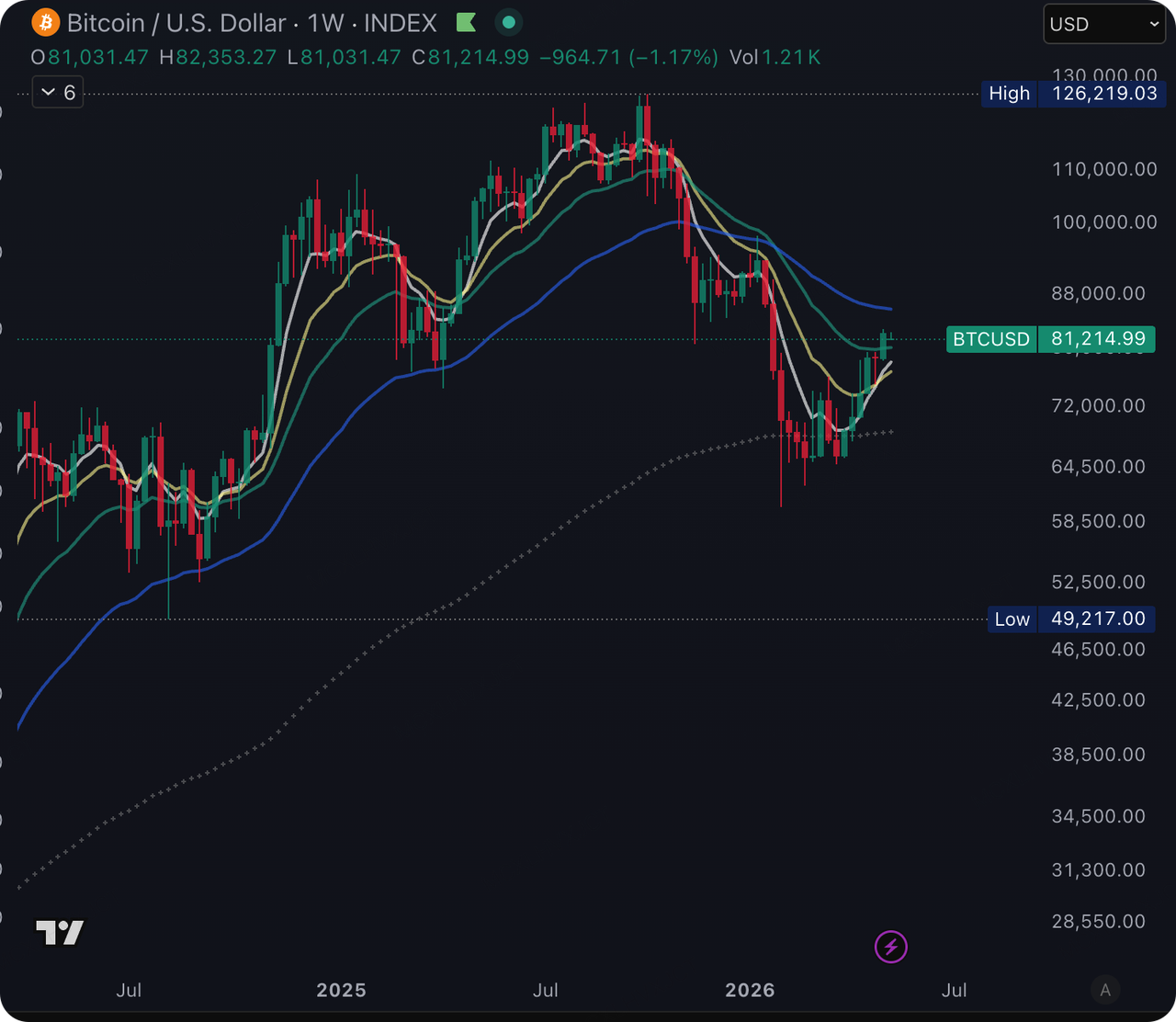
Task: Click the 2026 label on time axis
Action: click(x=750, y=990)
